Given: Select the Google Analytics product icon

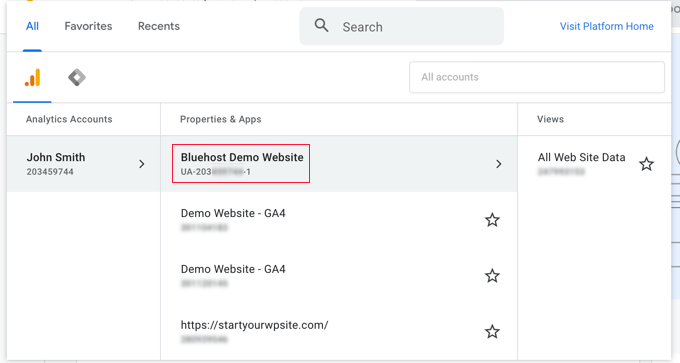Looking at the screenshot, I should tap(32, 78).
